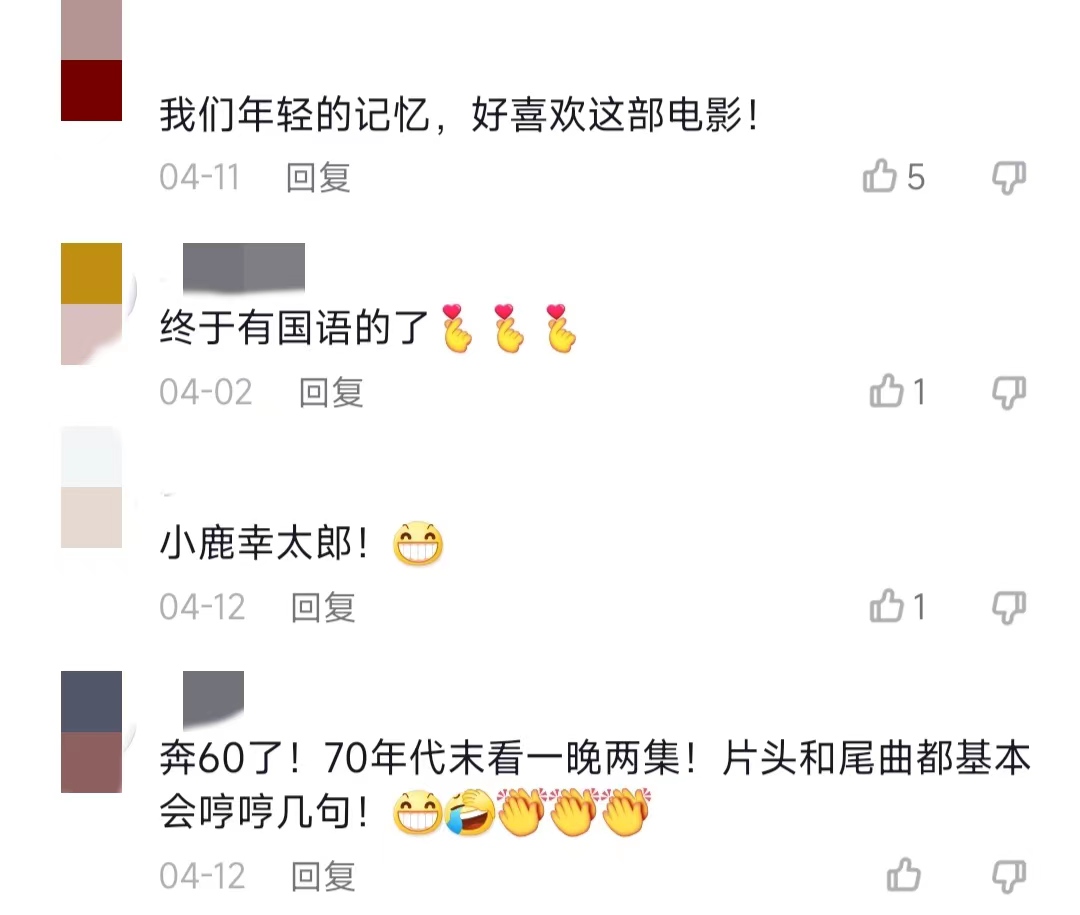The height and width of the screenshot is (915, 1080).
Task: Reply to the 04-11 comment via 回复
Action: [x=318, y=178]
